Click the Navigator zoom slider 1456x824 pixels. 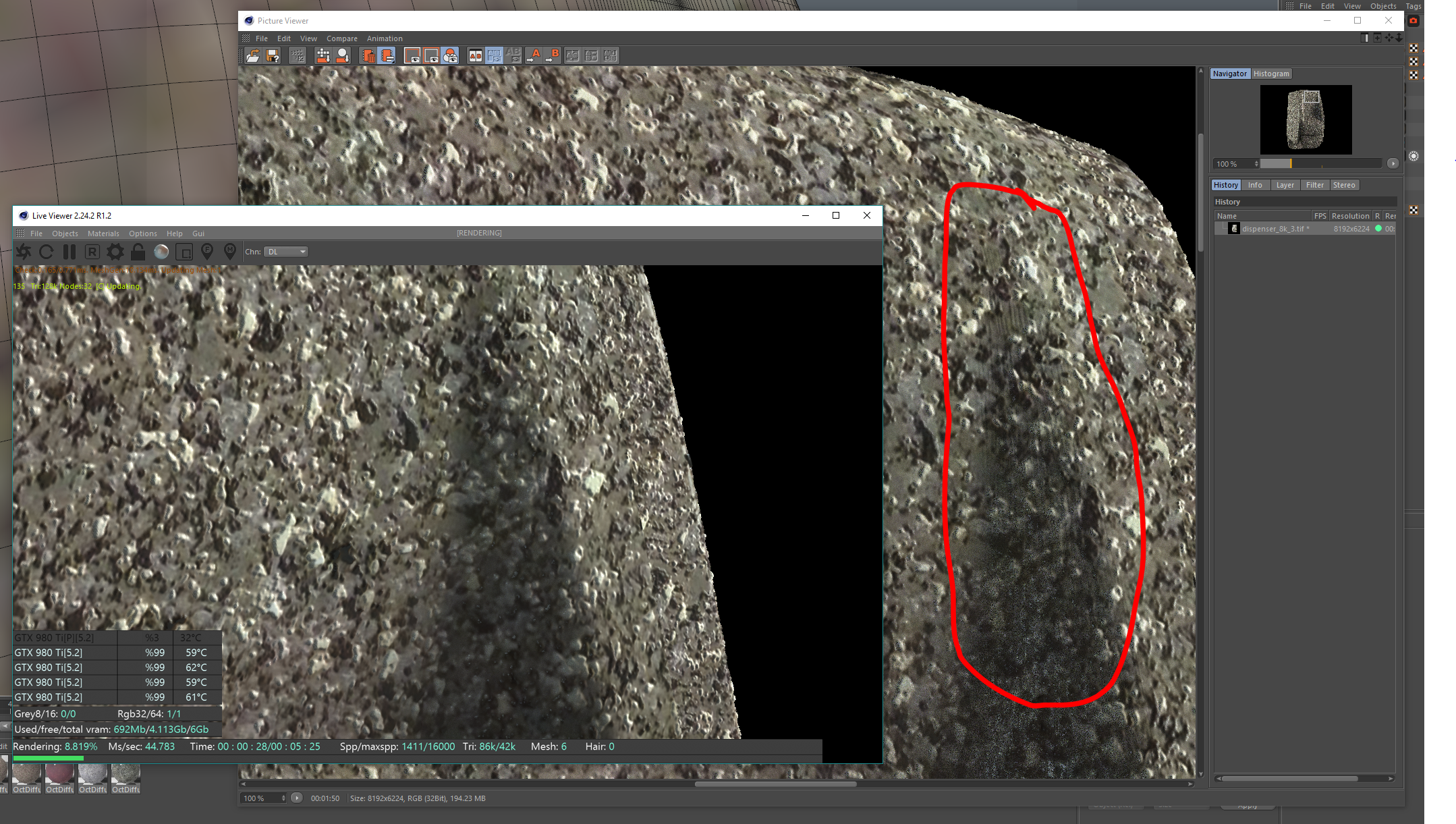1320,163
